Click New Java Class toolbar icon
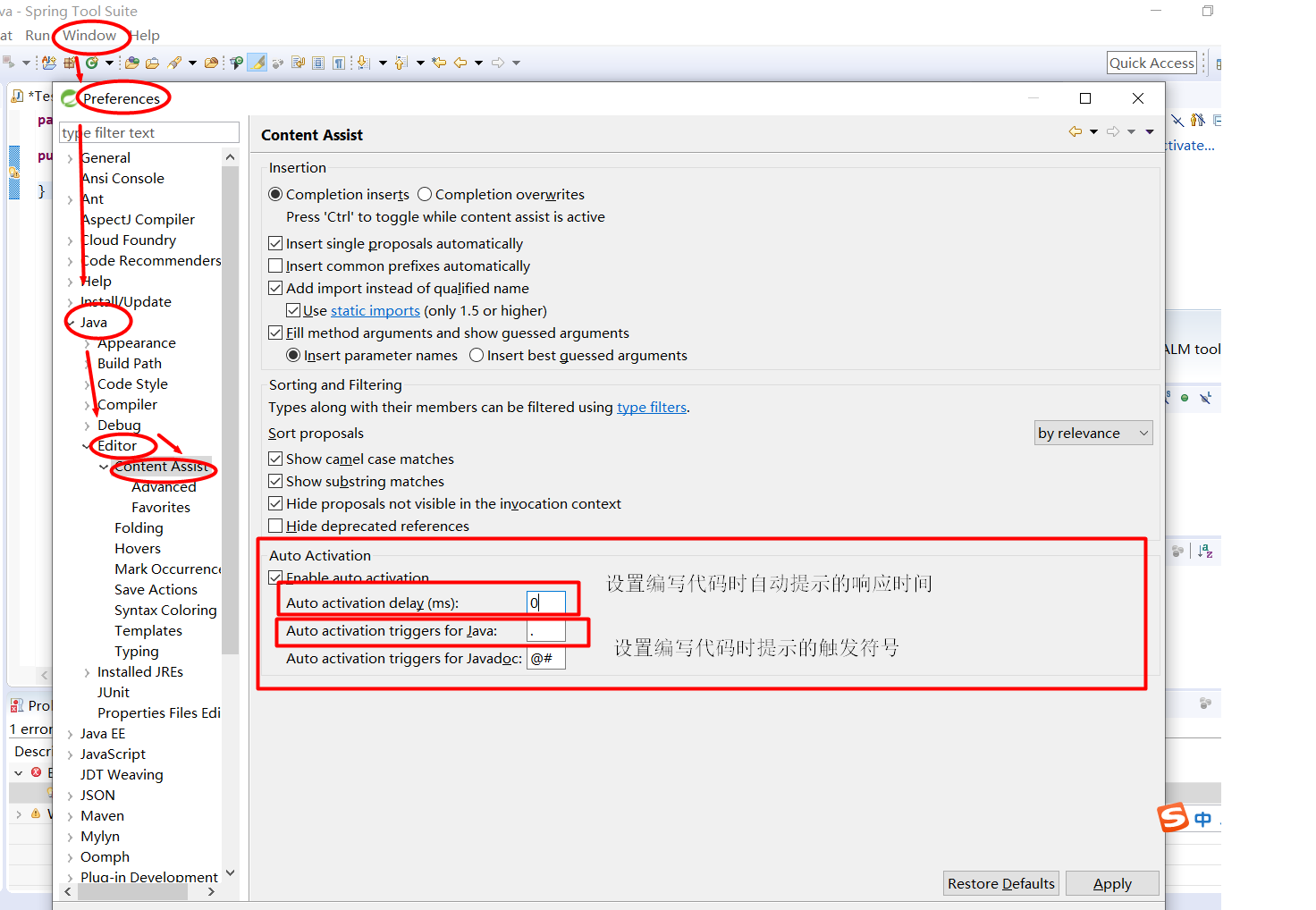 coord(91,63)
